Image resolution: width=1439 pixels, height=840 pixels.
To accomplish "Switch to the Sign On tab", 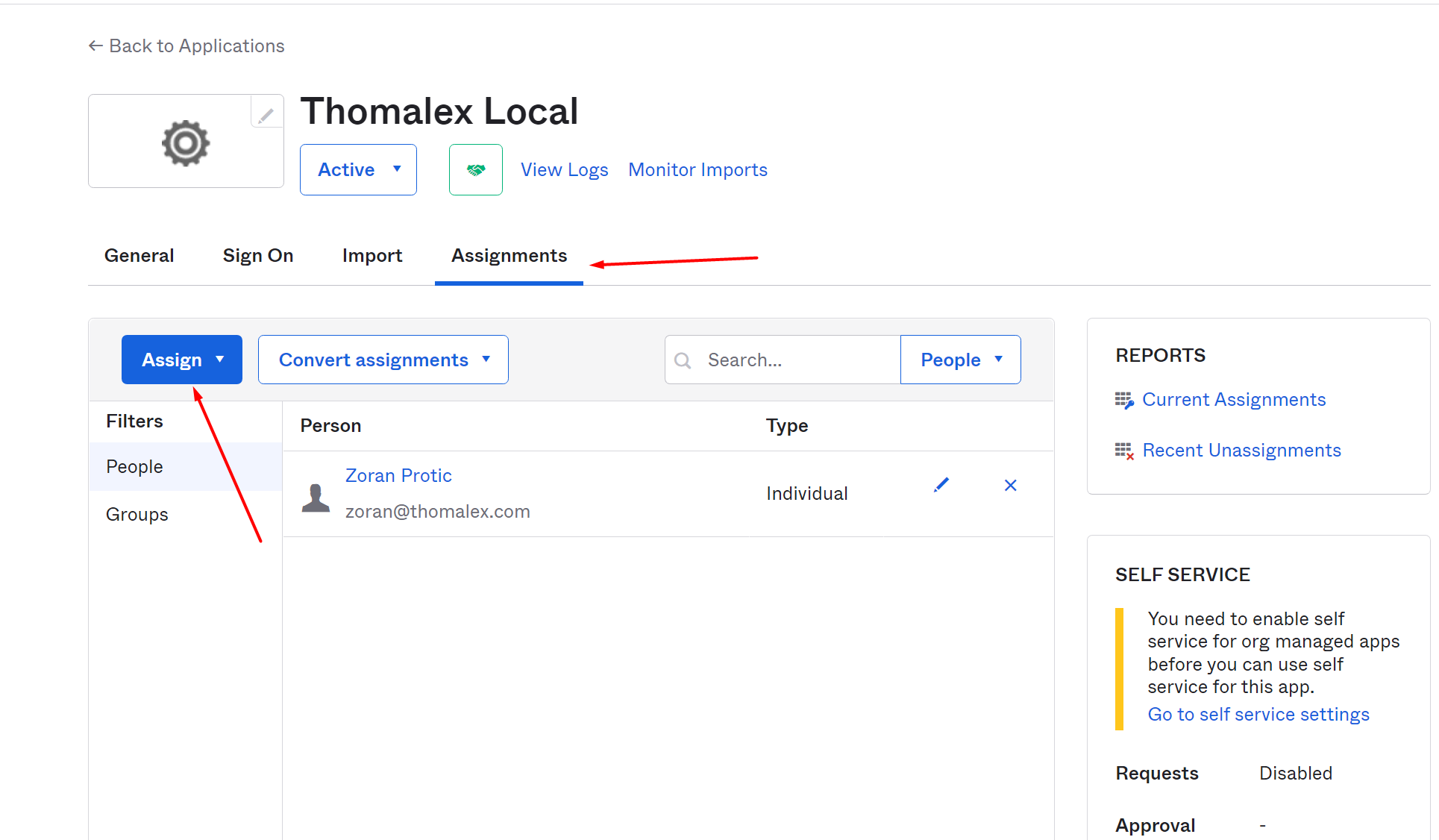I will (257, 256).
